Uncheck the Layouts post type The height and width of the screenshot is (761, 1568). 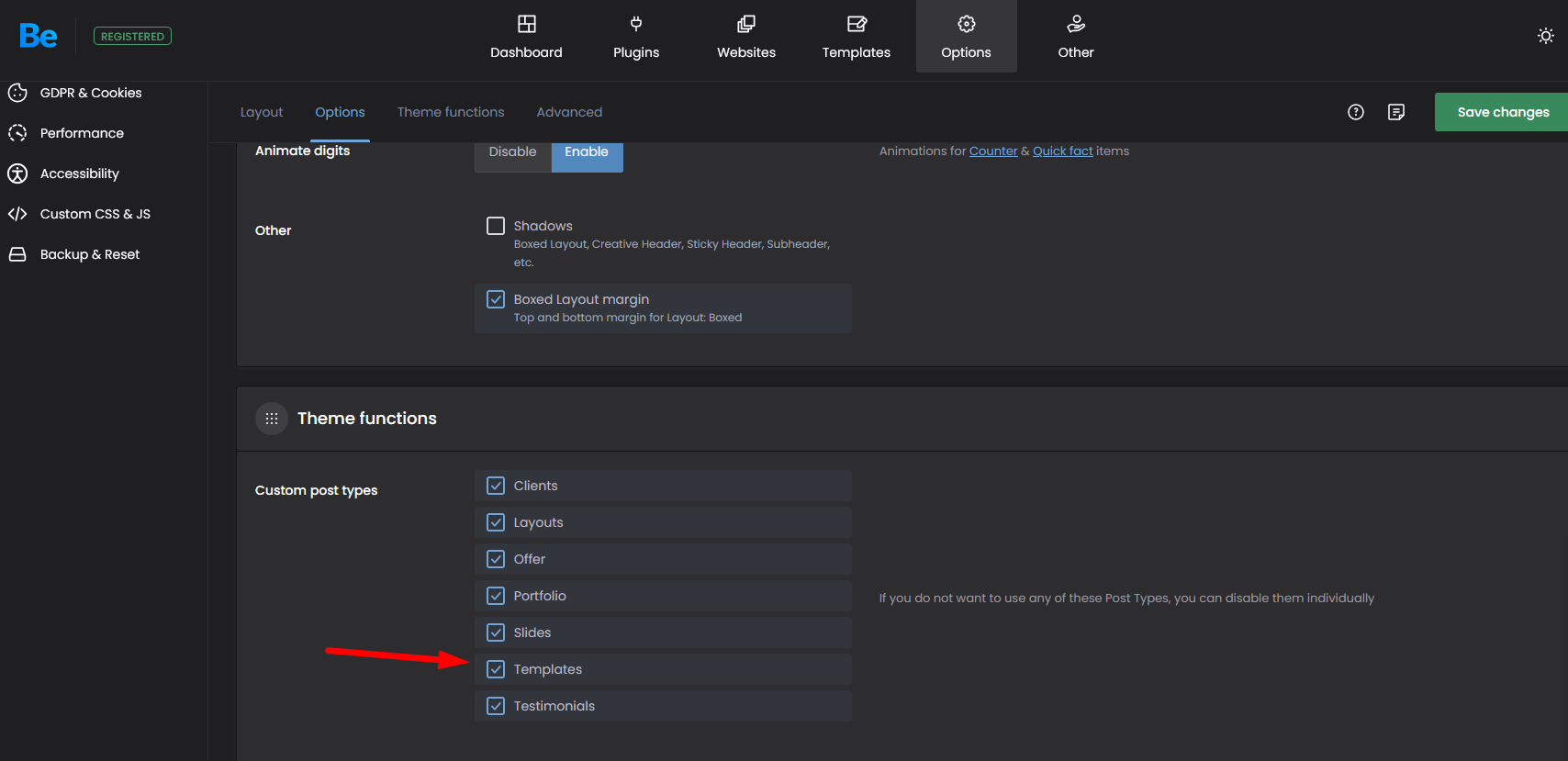pos(496,522)
